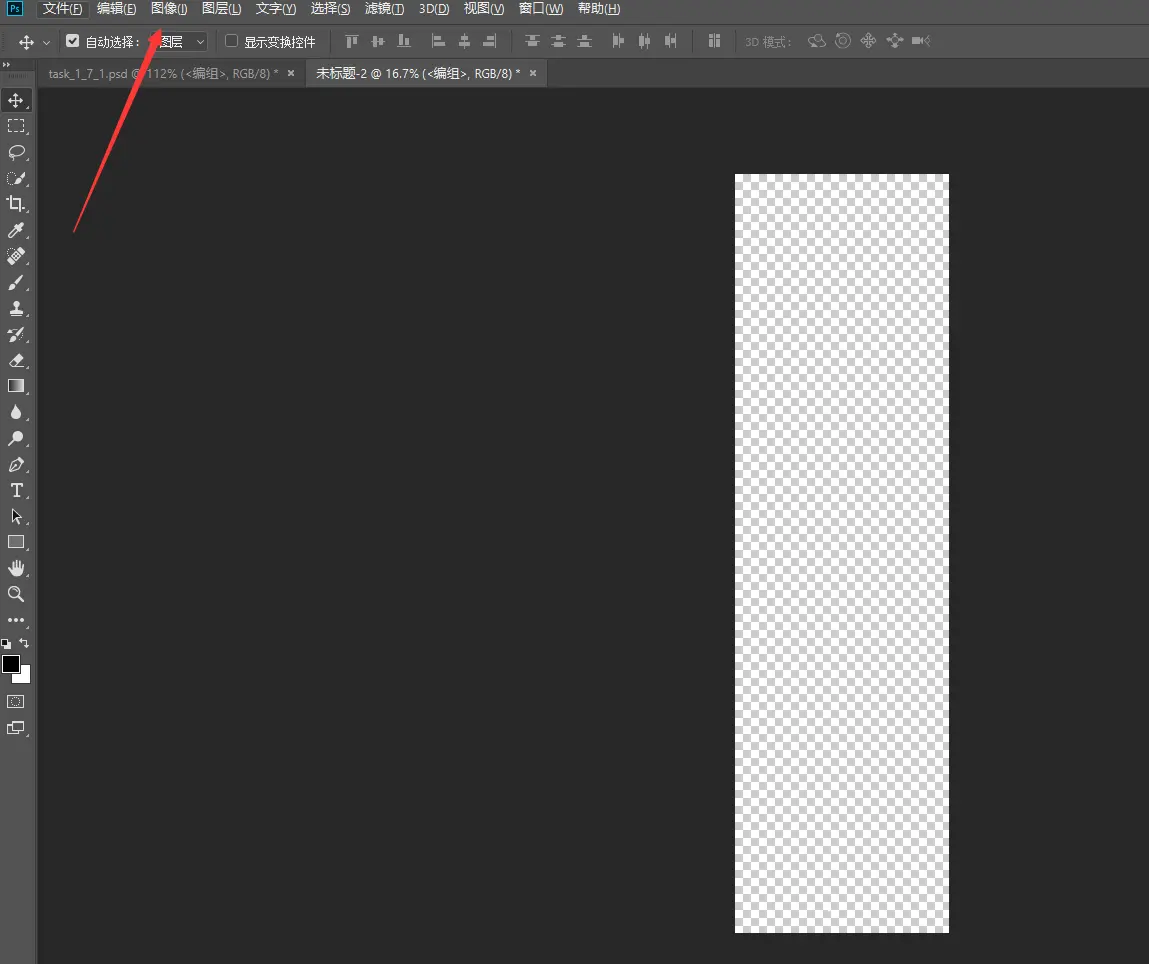The image size is (1149, 964).
Task: Distribute vertical centers in options bar
Action: click(x=558, y=41)
